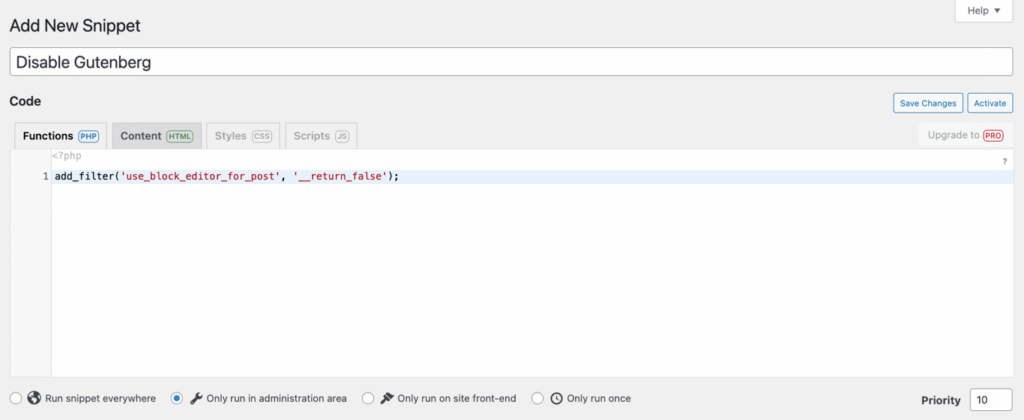The width and height of the screenshot is (1024, 420).
Task: Click the question mark editor help icon
Action: [1003, 161]
